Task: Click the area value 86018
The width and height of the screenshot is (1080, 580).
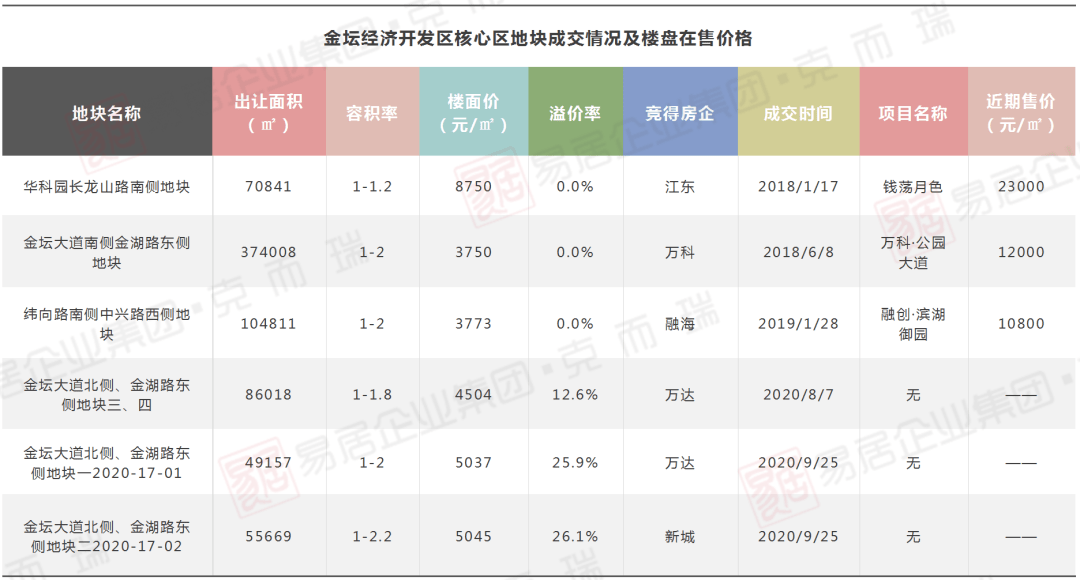Action: click(269, 395)
